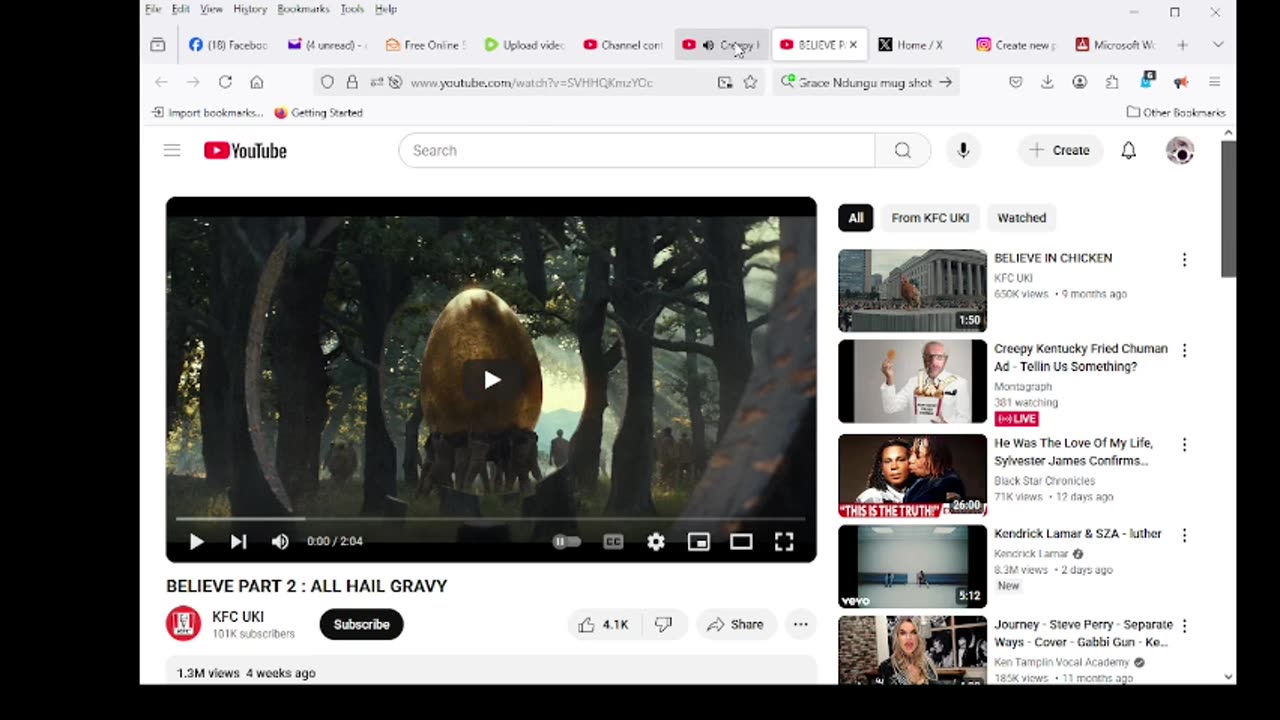Open a new browser tab
This screenshot has height=720, width=1280.
coord(1182,45)
